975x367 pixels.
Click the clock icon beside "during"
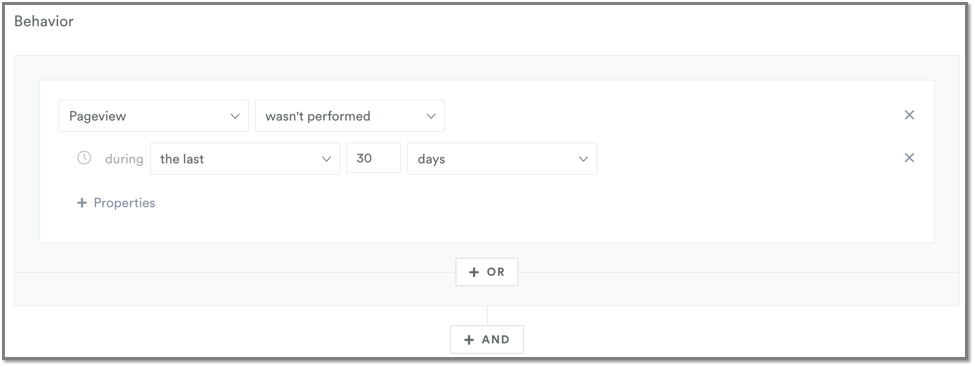(x=84, y=158)
